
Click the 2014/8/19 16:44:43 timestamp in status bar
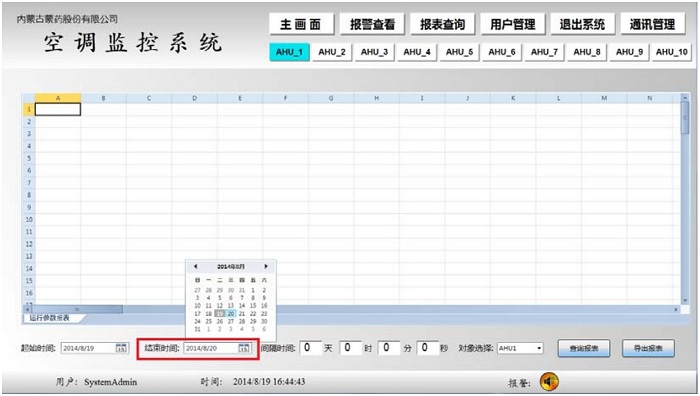click(x=269, y=382)
